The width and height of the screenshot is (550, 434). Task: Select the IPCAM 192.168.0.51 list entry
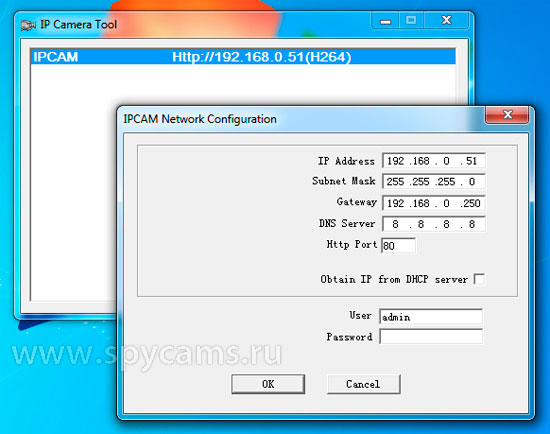(x=243, y=57)
